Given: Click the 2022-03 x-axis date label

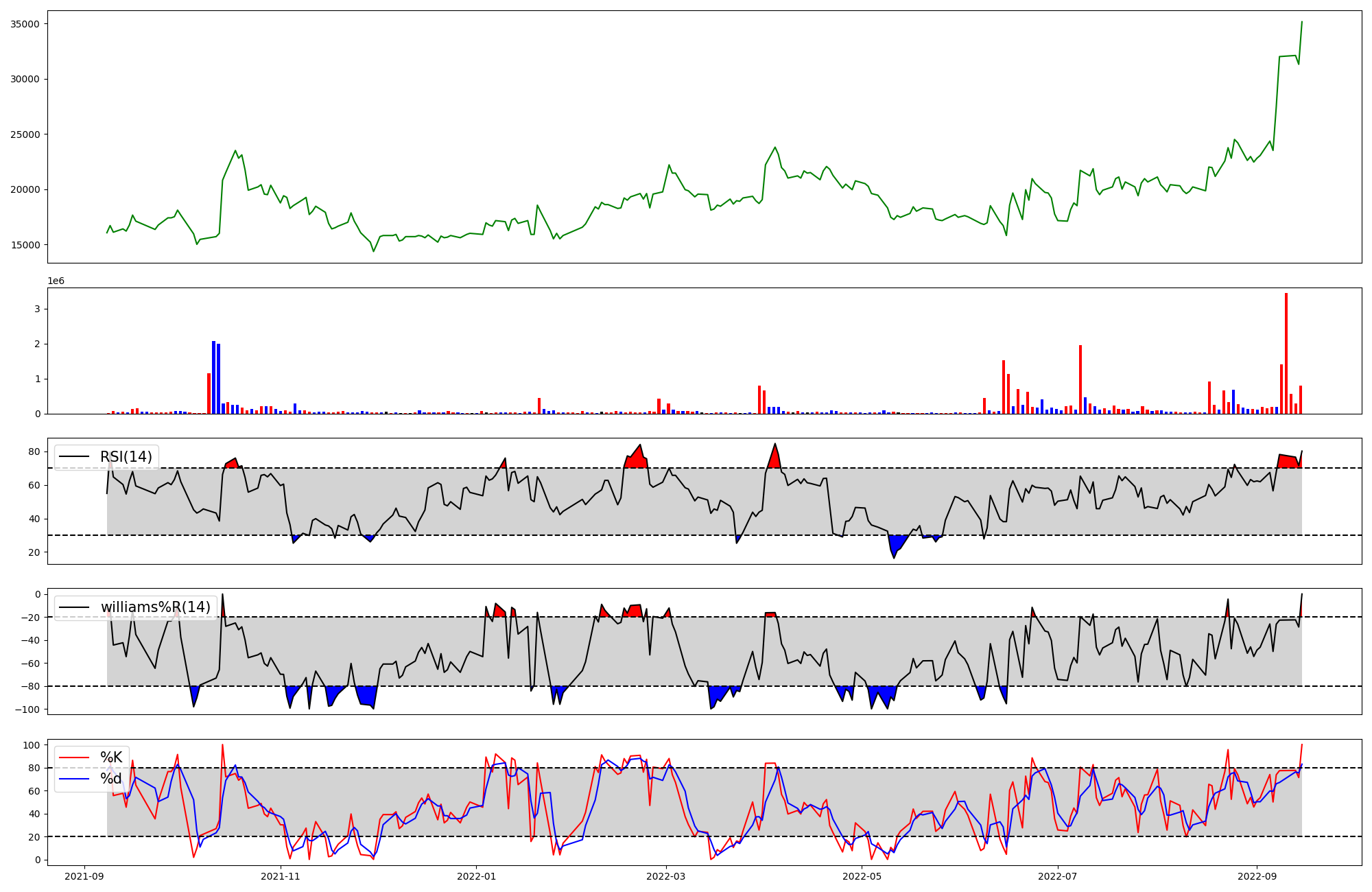Looking at the screenshot, I should point(665,876).
